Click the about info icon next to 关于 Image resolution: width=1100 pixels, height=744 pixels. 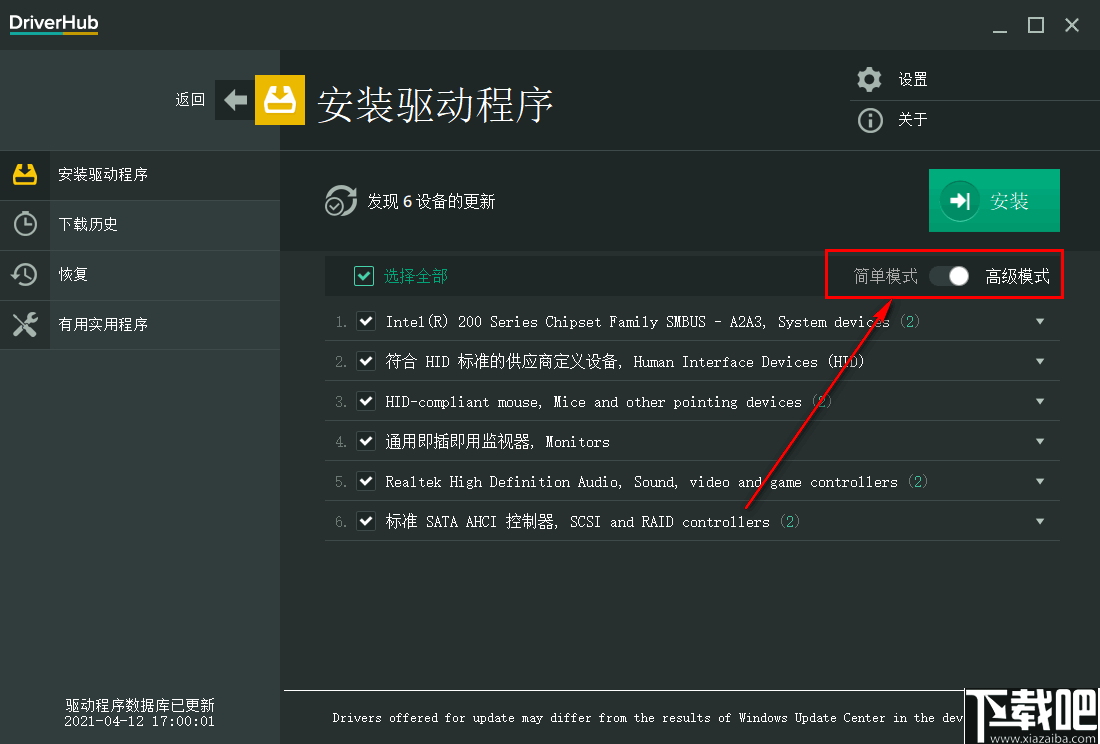pyautogui.click(x=869, y=120)
